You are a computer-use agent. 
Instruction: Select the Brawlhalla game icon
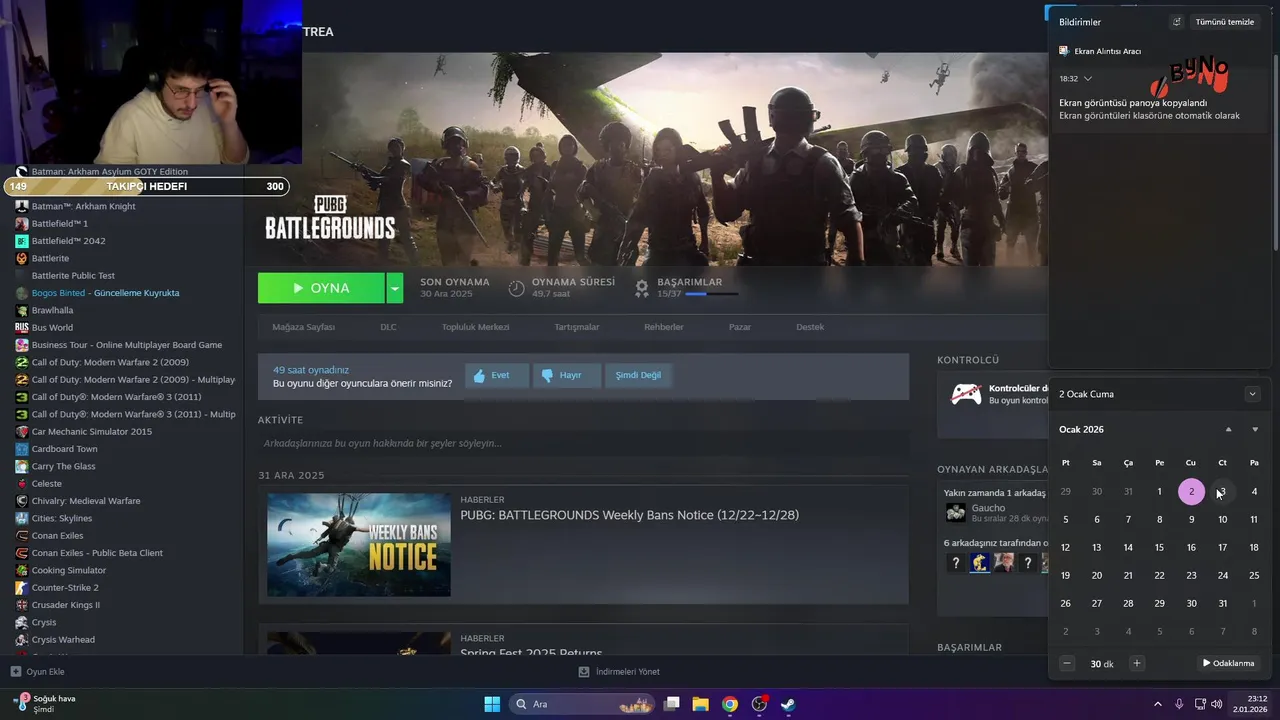point(22,310)
